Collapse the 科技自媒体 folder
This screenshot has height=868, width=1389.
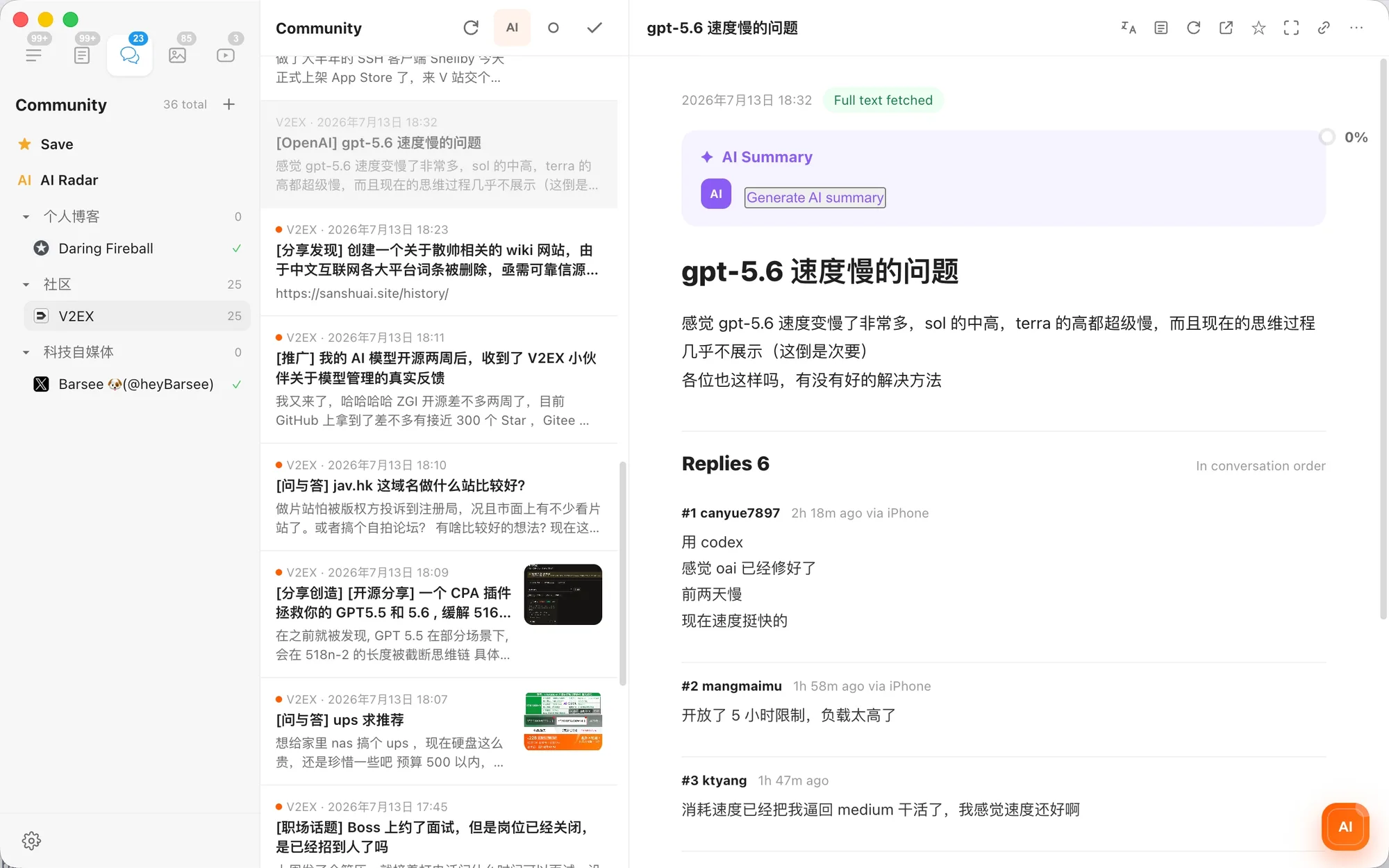point(26,352)
